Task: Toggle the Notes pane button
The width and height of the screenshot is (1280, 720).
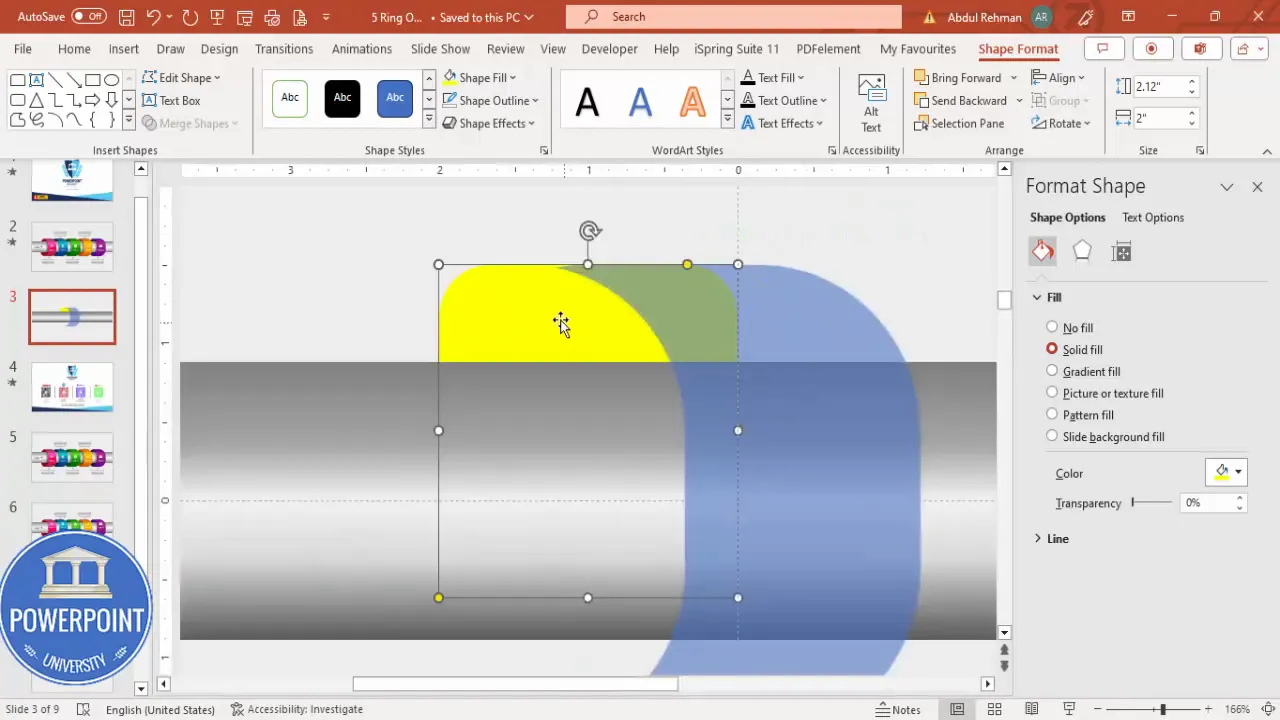Action: [x=898, y=709]
